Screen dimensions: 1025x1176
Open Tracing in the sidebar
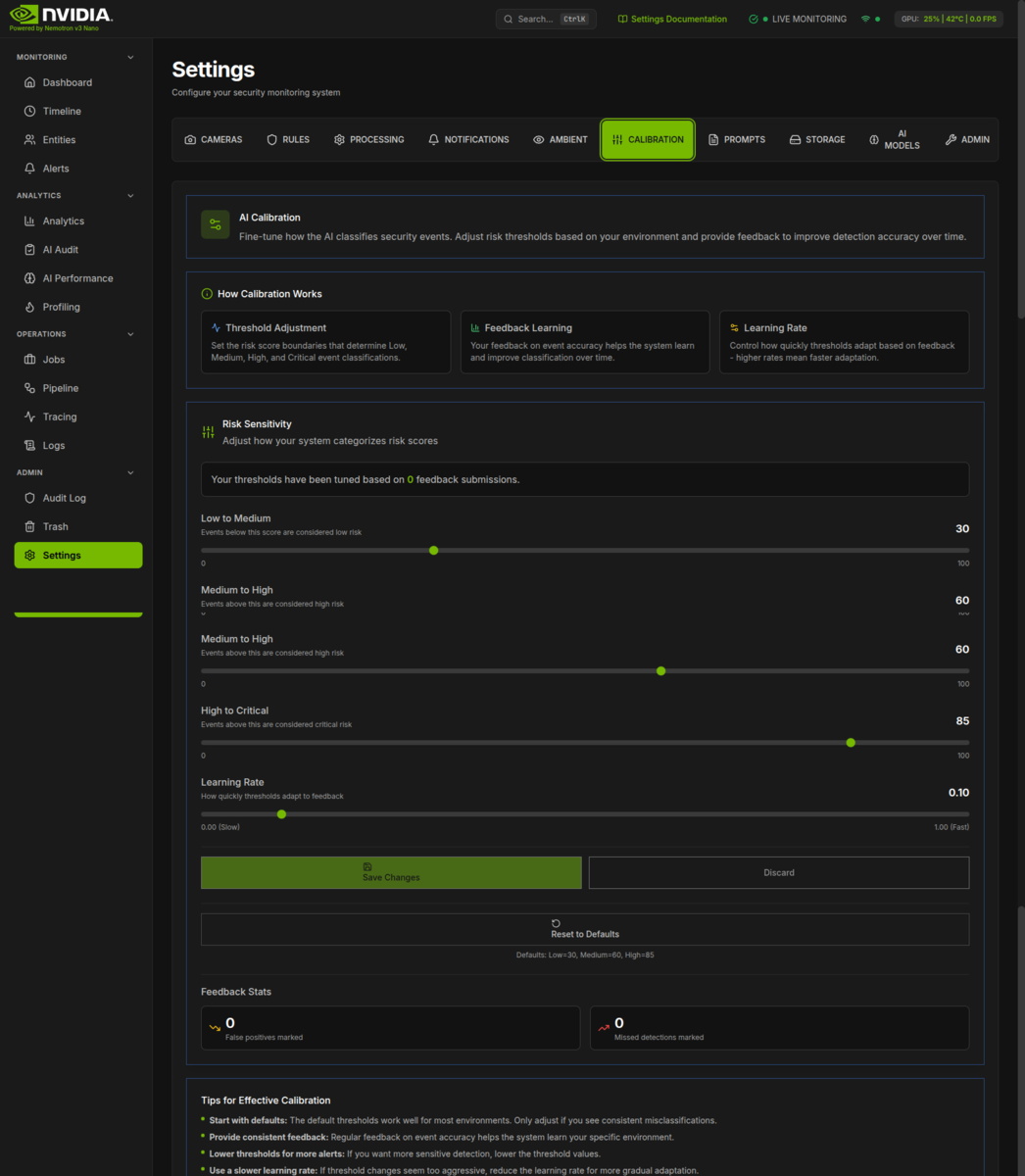(60, 416)
